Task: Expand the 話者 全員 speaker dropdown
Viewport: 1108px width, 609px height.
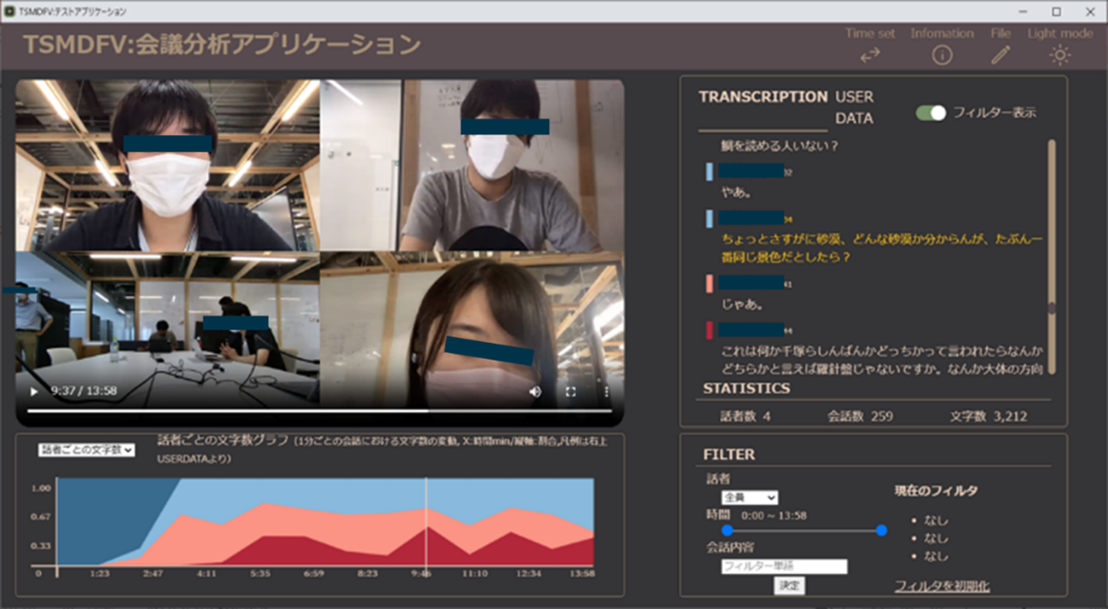Action: 749,497
